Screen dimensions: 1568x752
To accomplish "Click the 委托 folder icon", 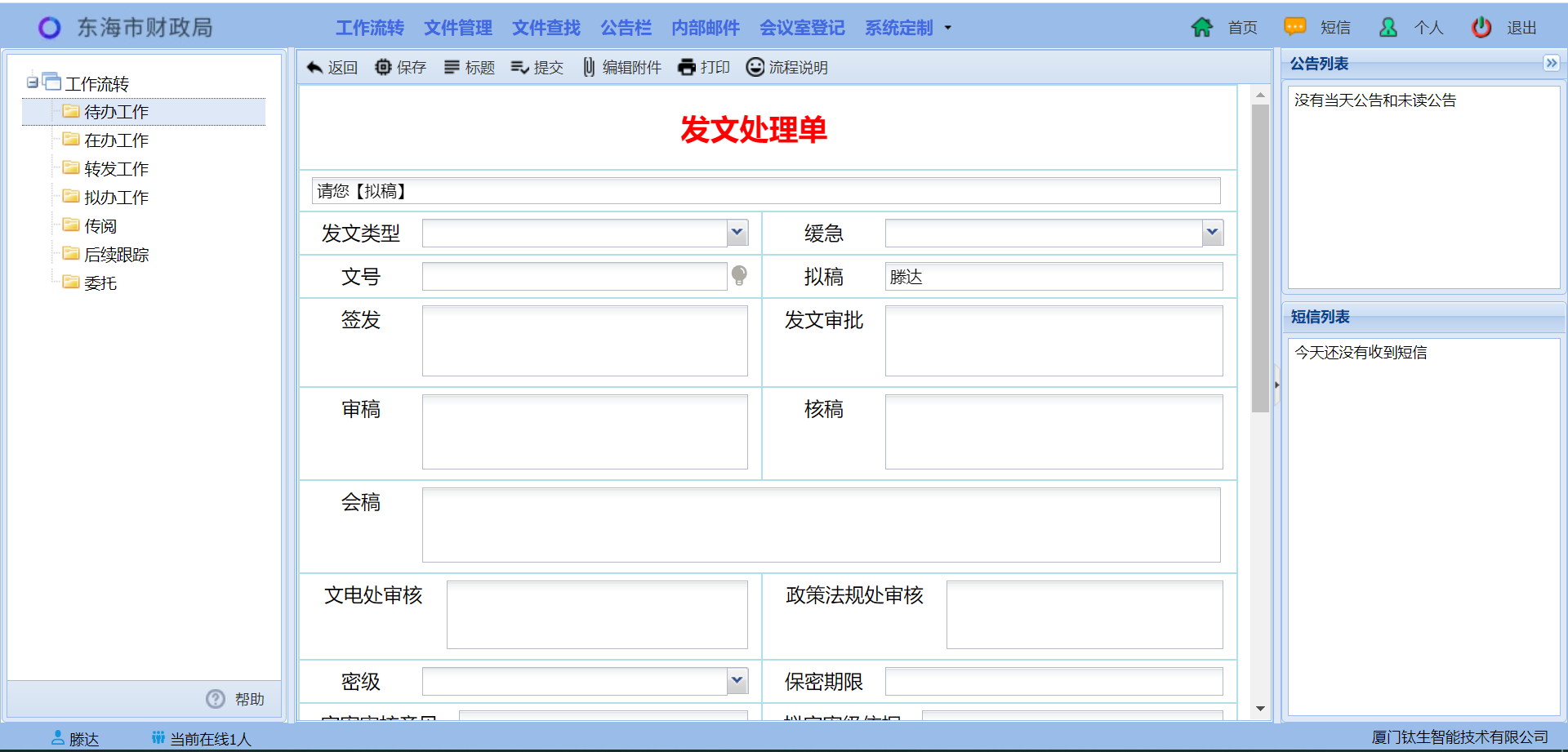I will coord(71,282).
